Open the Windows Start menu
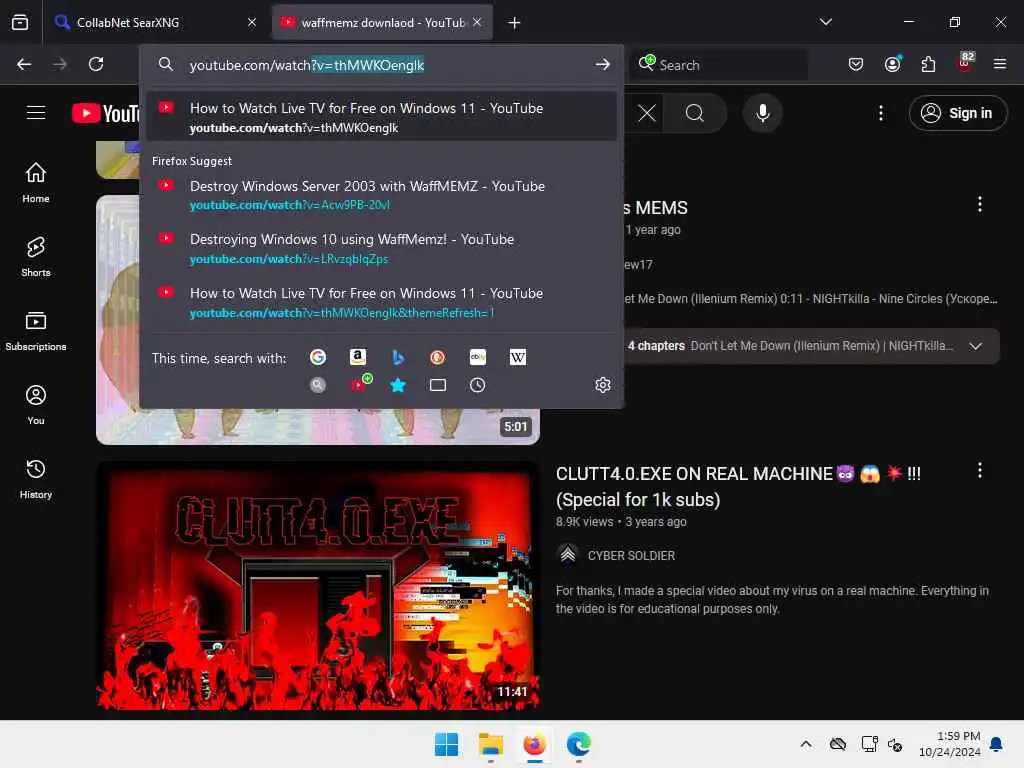 point(447,744)
